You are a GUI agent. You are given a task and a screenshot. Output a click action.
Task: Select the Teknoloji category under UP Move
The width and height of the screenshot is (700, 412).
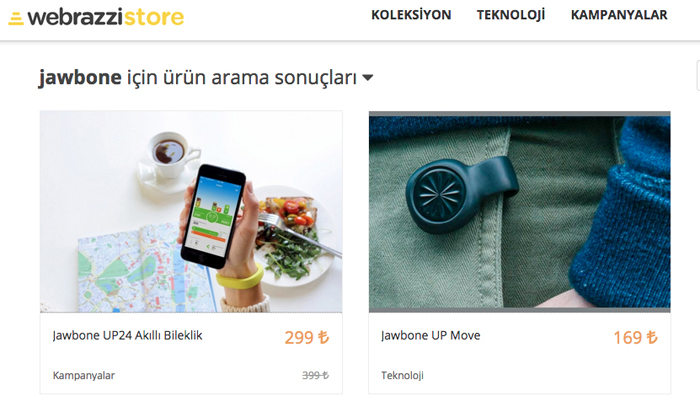(402, 375)
